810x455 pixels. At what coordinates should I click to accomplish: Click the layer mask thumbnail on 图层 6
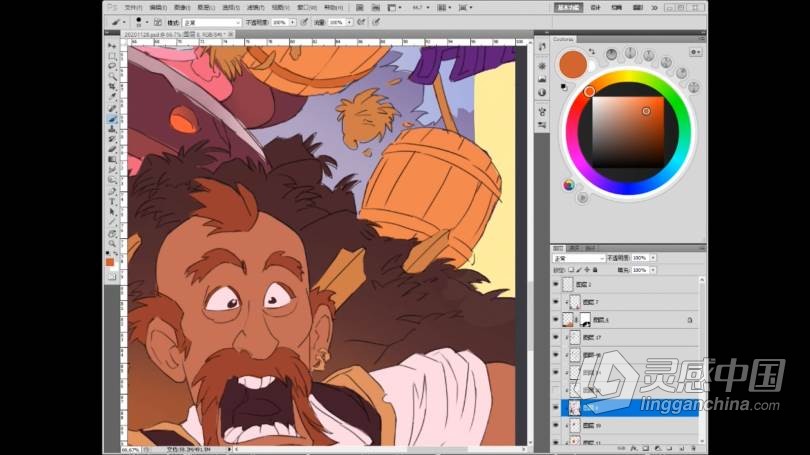tap(585, 320)
